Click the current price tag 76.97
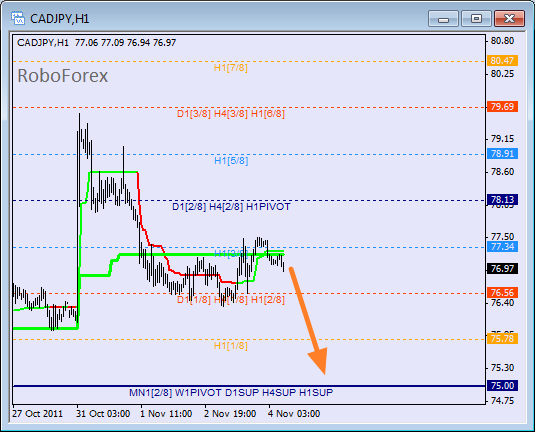 tap(502, 269)
